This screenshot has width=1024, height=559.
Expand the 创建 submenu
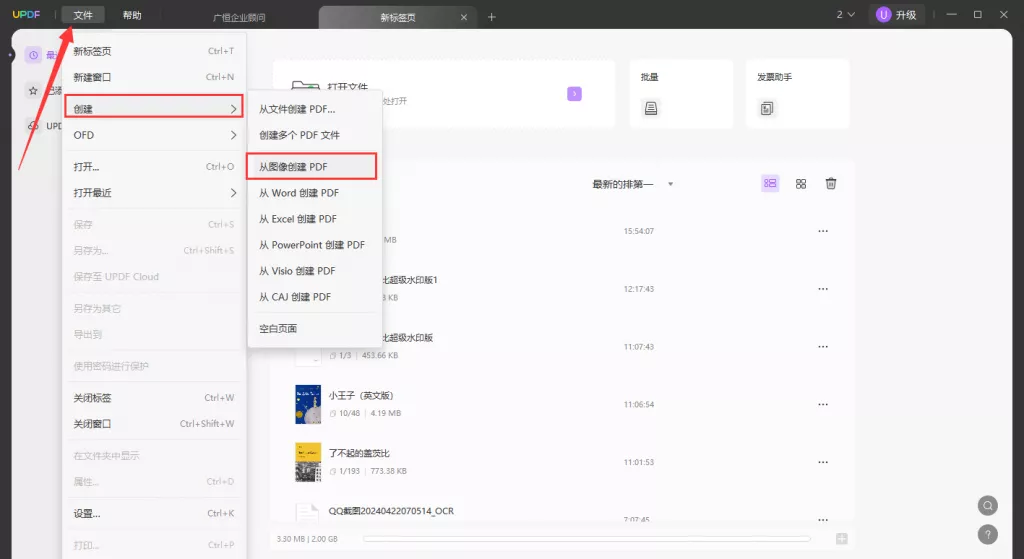click(x=153, y=106)
